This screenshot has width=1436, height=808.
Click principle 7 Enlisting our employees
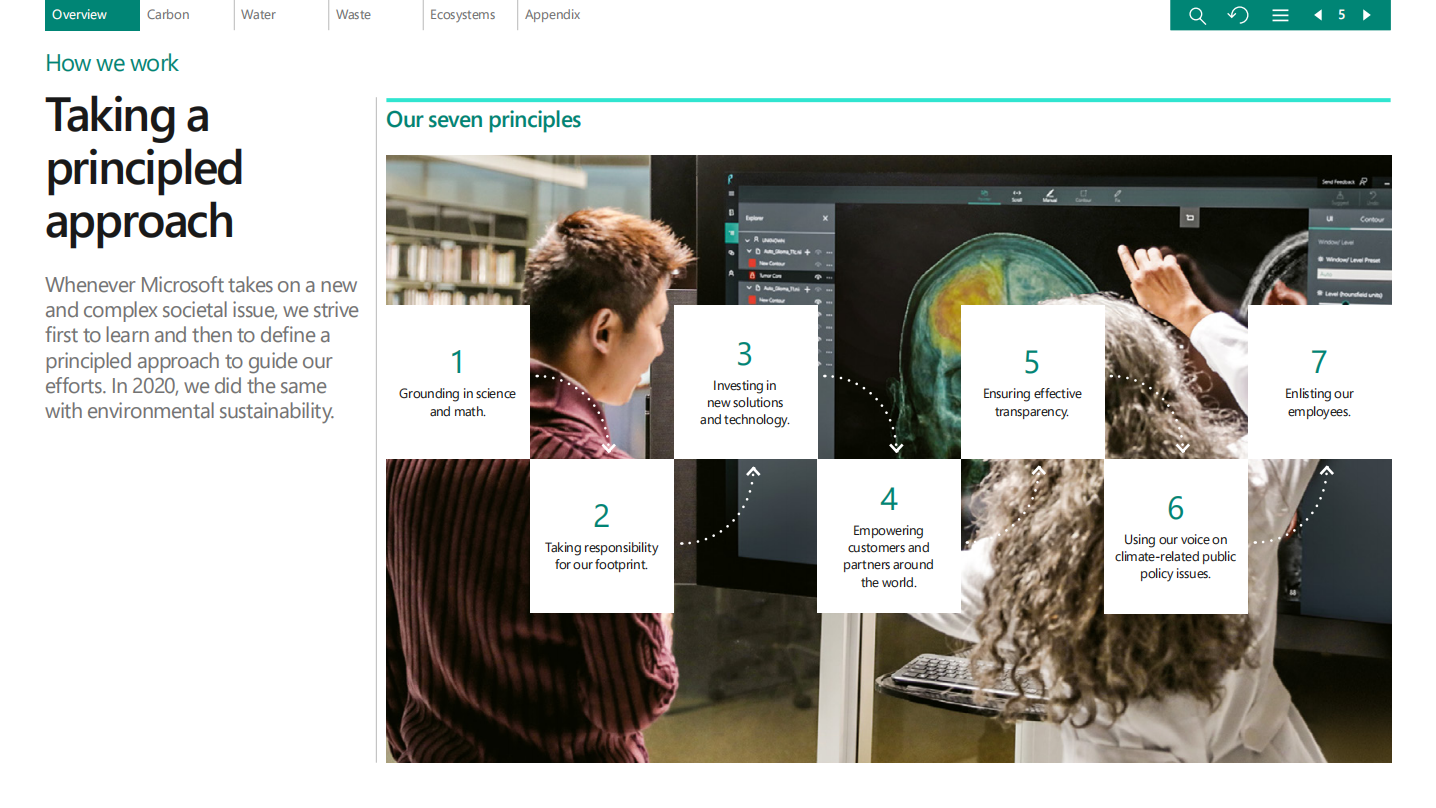tap(1319, 382)
